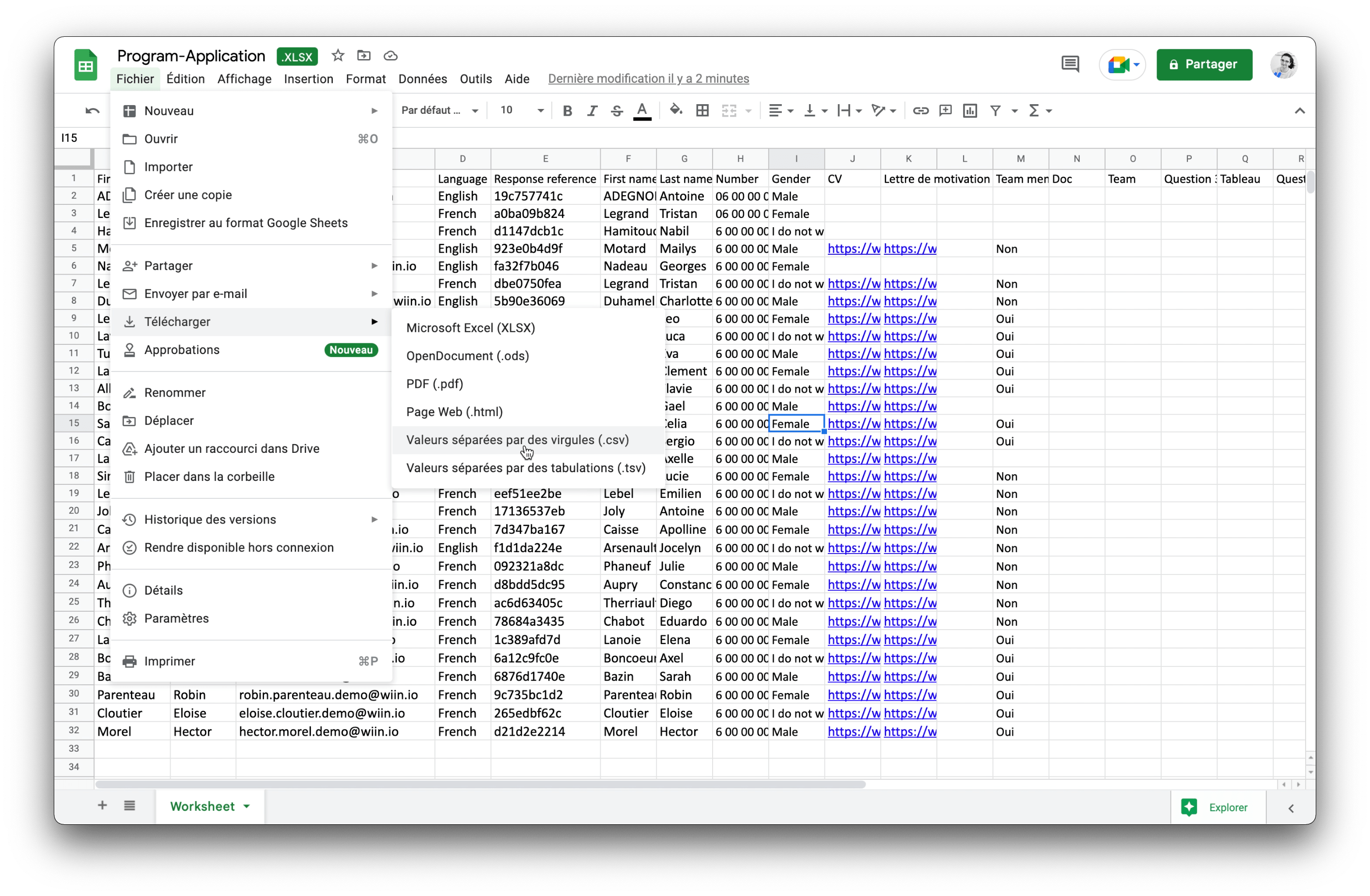Toggle the filter icon in toolbar
Image resolution: width=1370 pixels, height=896 pixels.
pos(995,110)
